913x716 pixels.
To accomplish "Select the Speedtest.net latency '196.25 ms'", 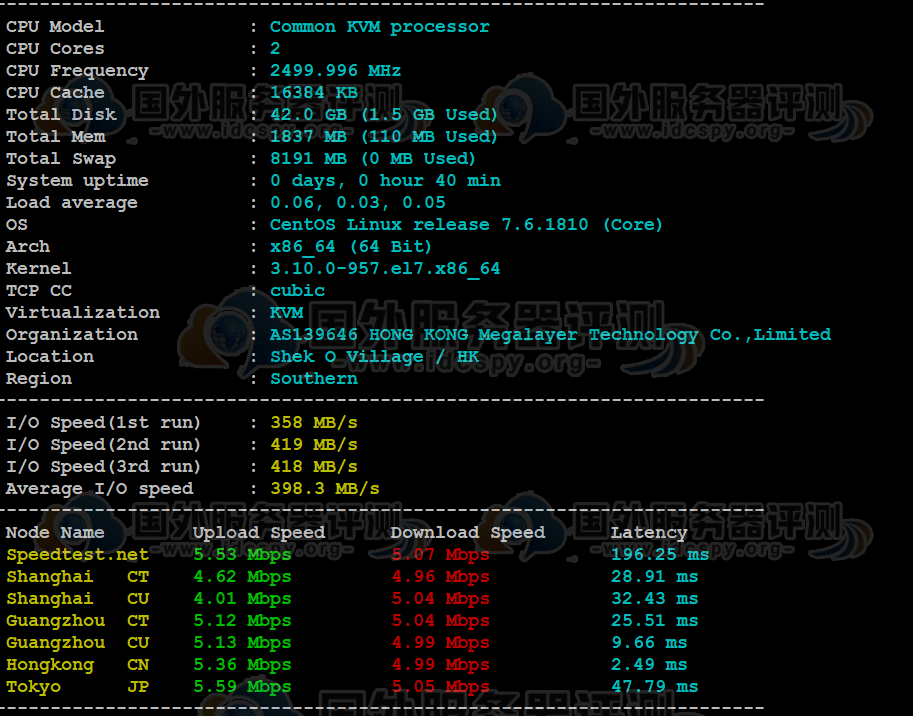I will click(x=660, y=555).
